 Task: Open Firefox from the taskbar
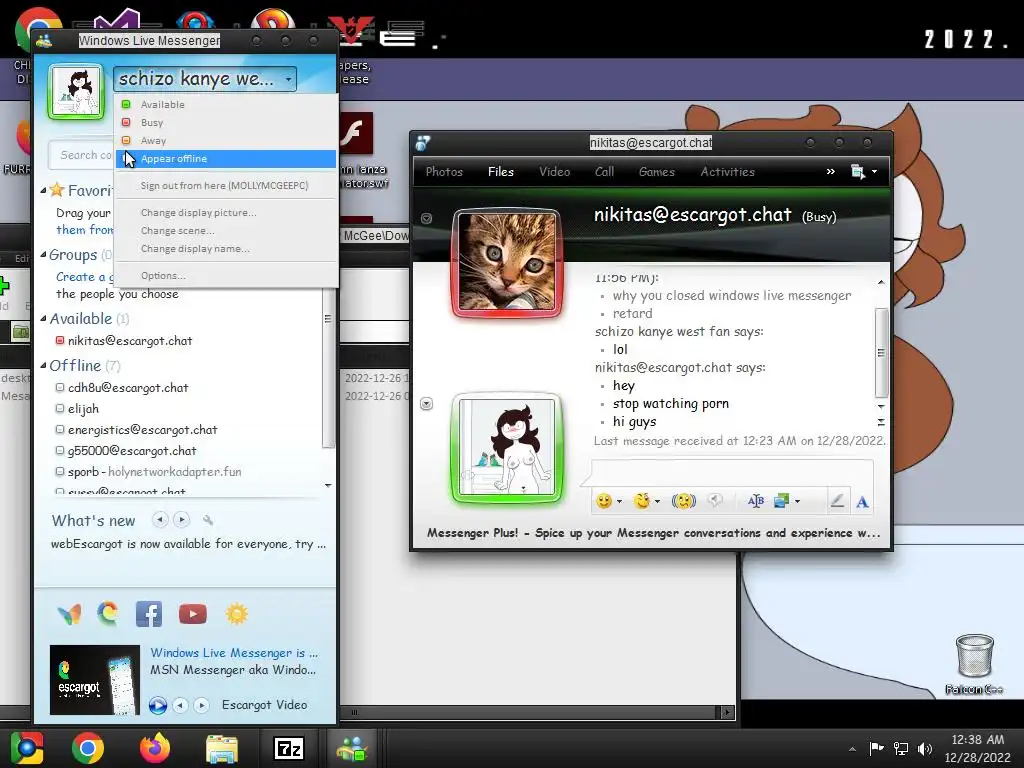tap(155, 748)
